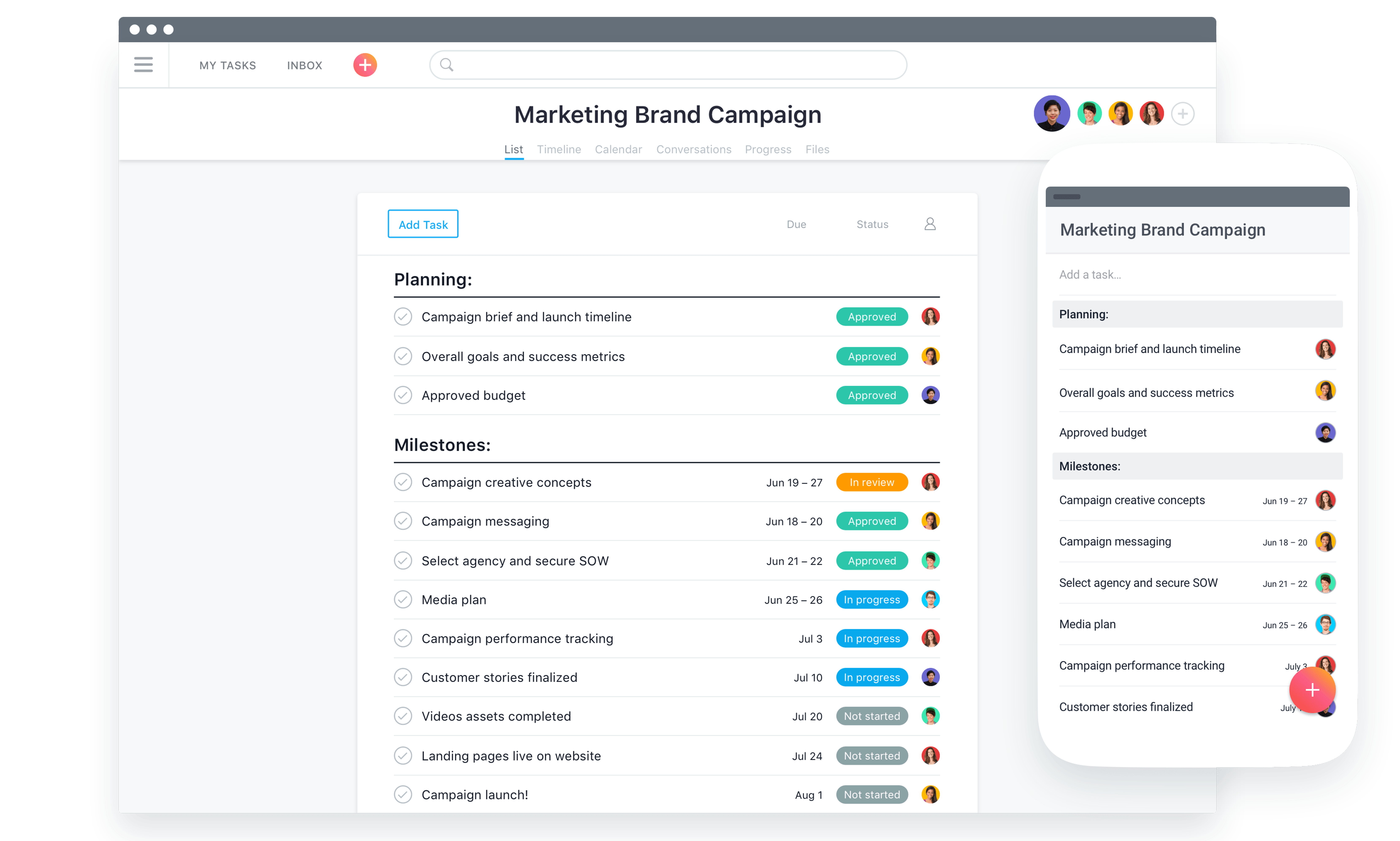Check off Videos assets completed
The height and width of the screenshot is (841, 1400).
coord(403,716)
